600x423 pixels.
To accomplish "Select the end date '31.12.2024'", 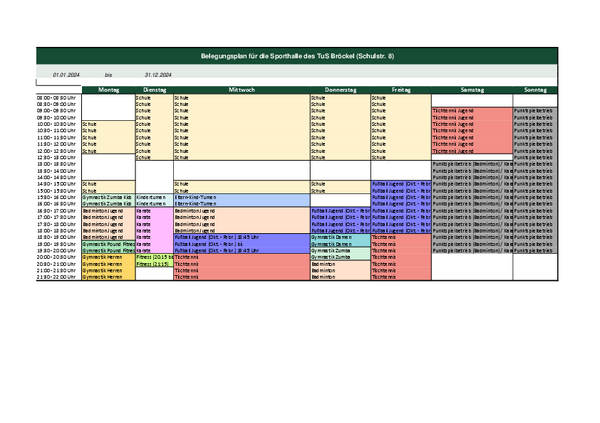I will (x=158, y=75).
